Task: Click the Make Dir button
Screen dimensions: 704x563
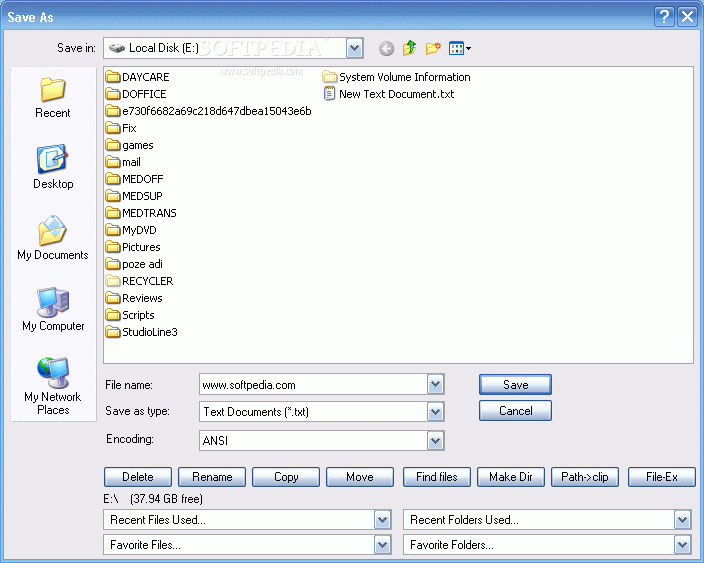Action: click(511, 477)
